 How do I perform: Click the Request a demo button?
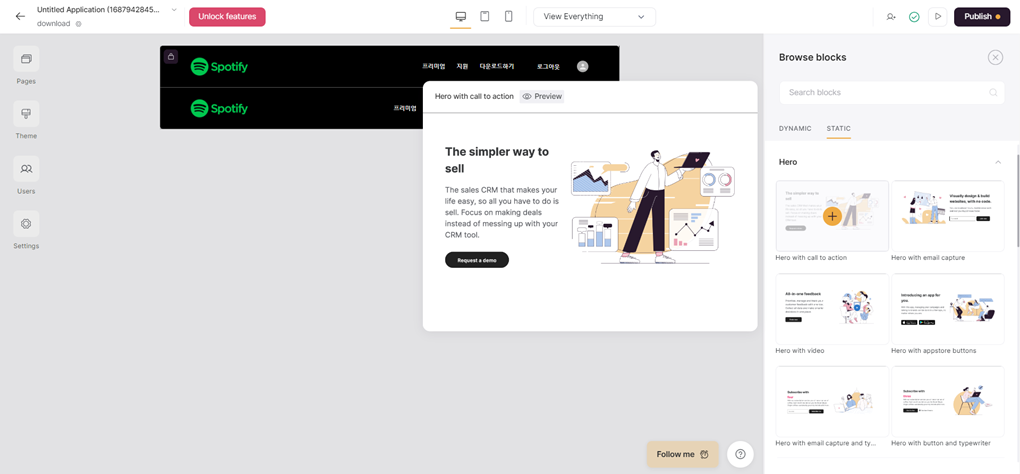pos(477,260)
